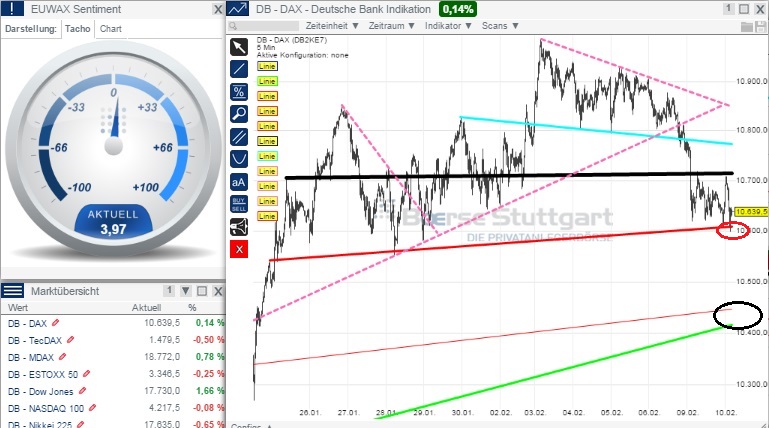Select the DB - ESTOXX 50 row

pyautogui.click(x=113, y=374)
